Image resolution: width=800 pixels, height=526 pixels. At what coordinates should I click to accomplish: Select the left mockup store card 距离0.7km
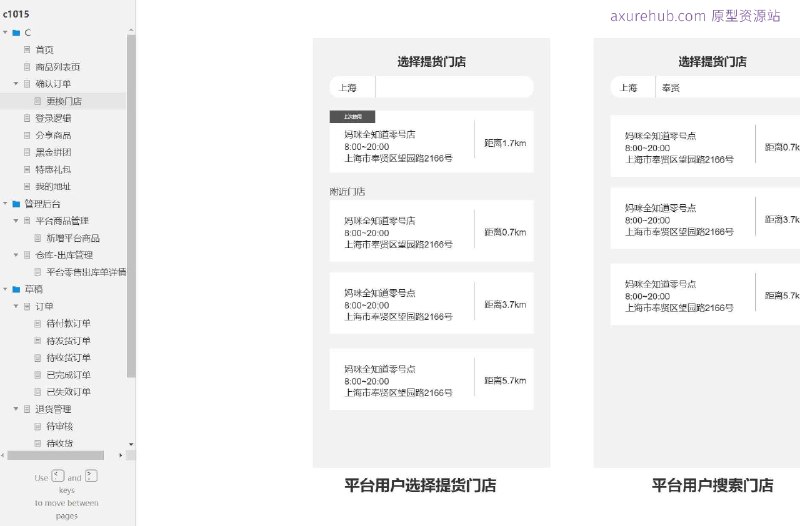tap(432, 231)
